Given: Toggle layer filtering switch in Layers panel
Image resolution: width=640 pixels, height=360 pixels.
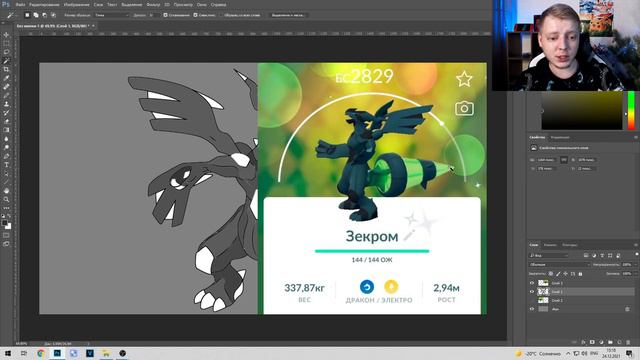Looking at the screenshot, I should click(x=636, y=255).
